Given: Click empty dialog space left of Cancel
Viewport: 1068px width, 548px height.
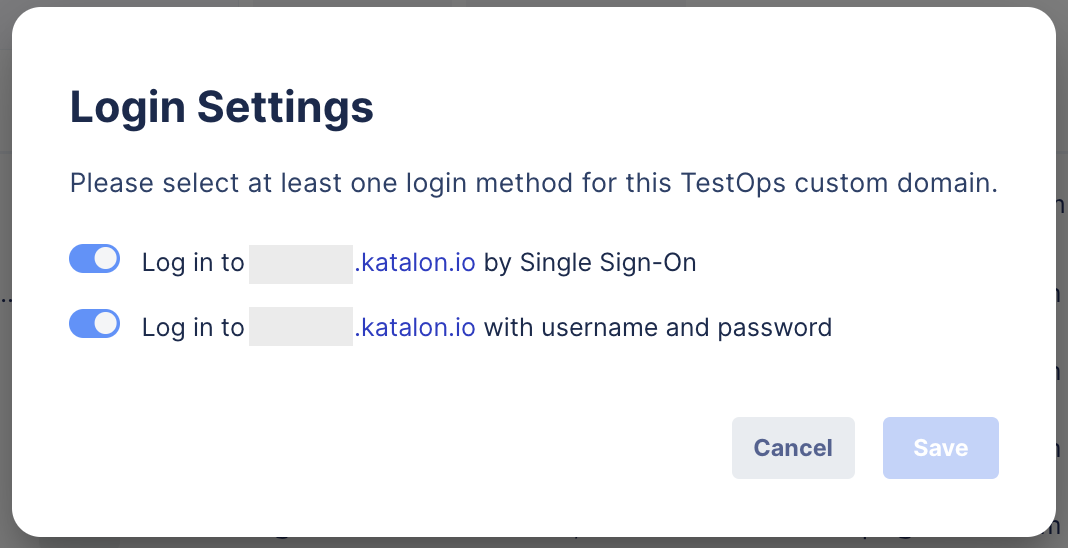Looking at the screenshot, I should [x=400, y=448].
